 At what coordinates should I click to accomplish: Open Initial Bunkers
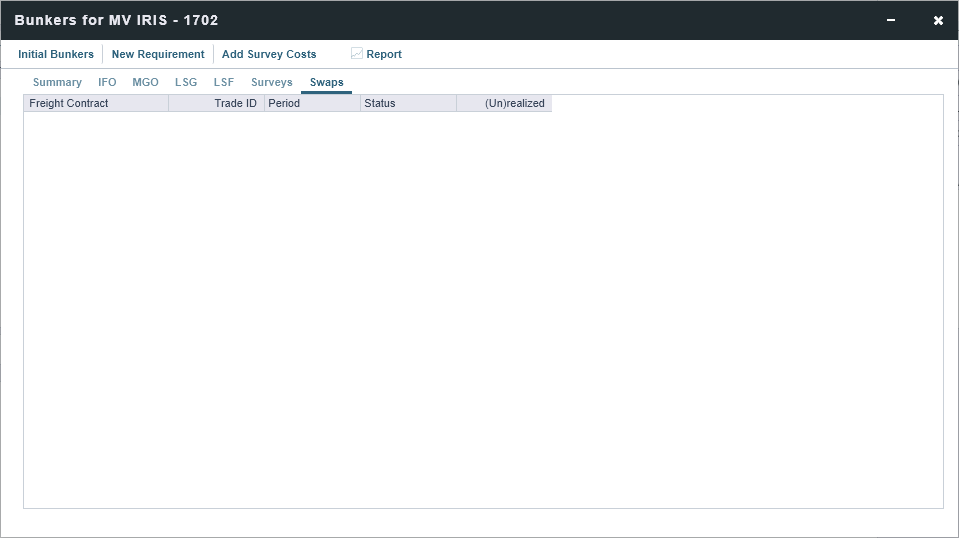pos(56,54)
